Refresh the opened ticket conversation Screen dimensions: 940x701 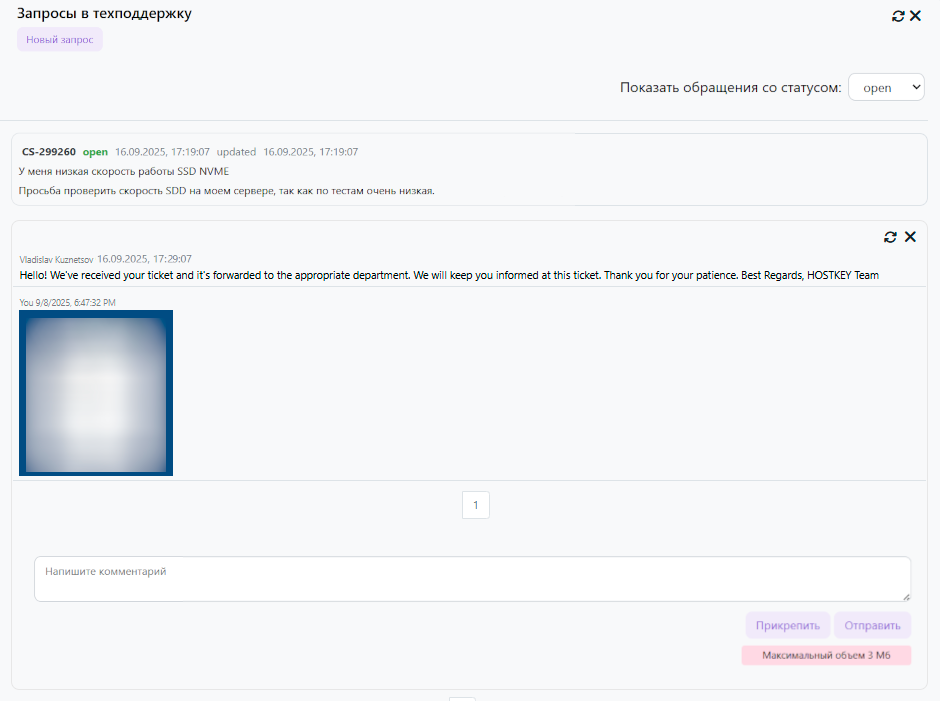pos(890,237)
